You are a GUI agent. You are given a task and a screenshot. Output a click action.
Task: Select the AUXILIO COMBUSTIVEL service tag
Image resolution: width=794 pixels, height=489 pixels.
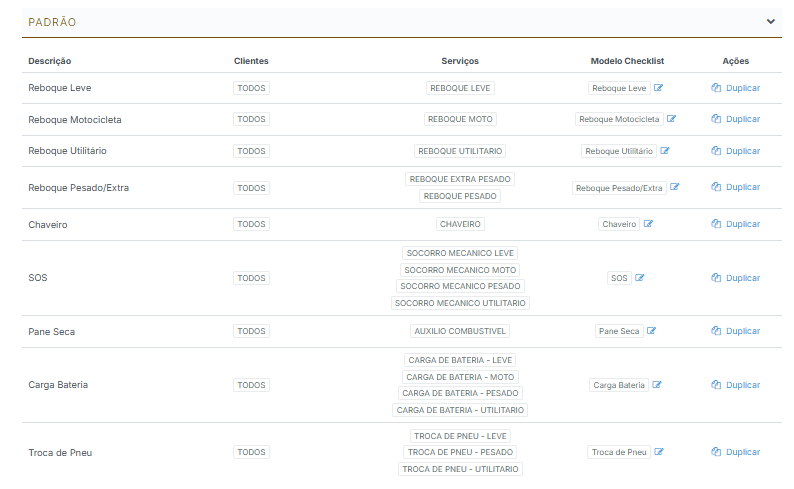click(460, 331)
